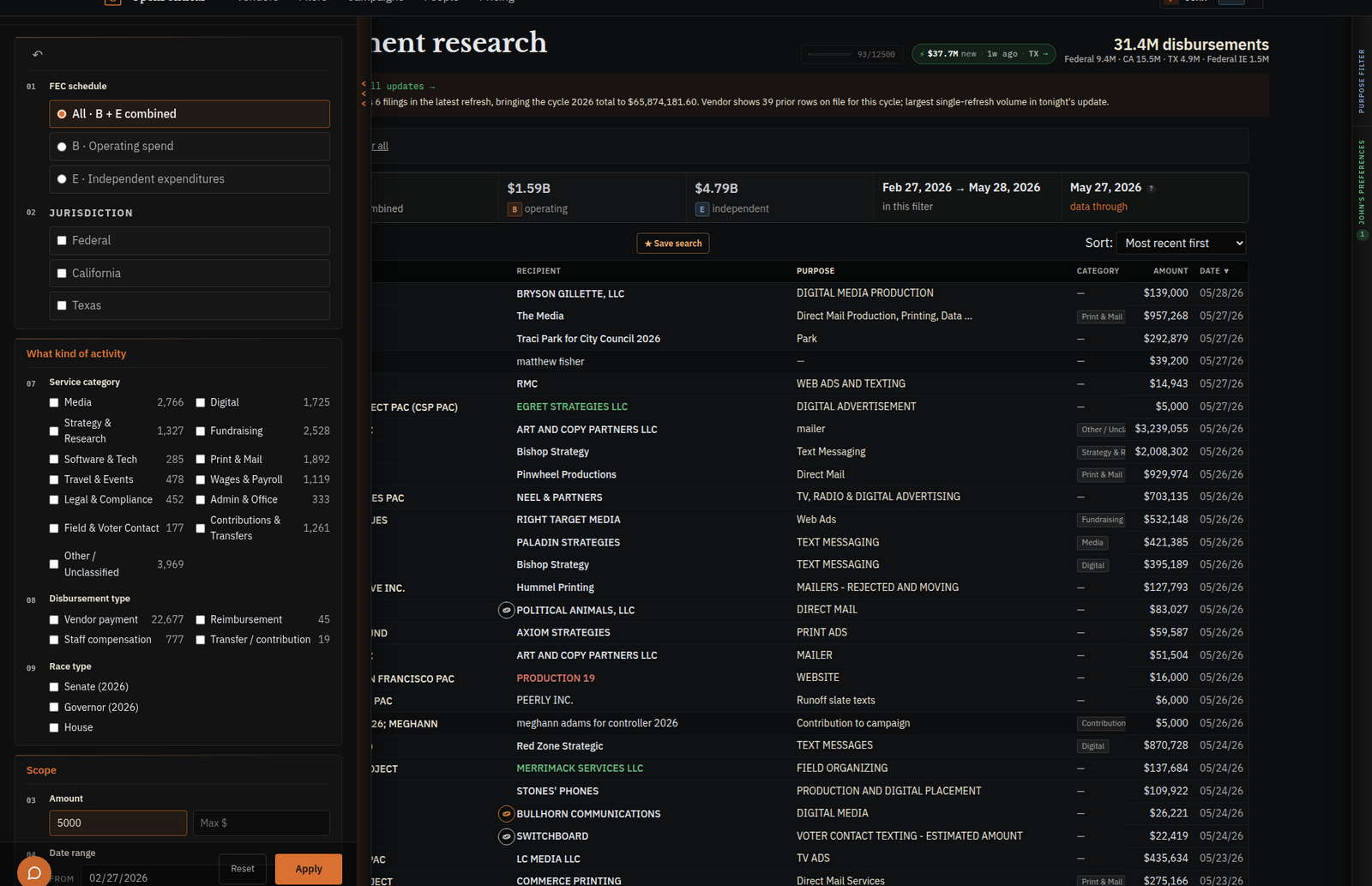The height and width of the screenshot is (886, 1372).
Task: Select All · B + E combined schedule
Action: click(x=190, y=114)
